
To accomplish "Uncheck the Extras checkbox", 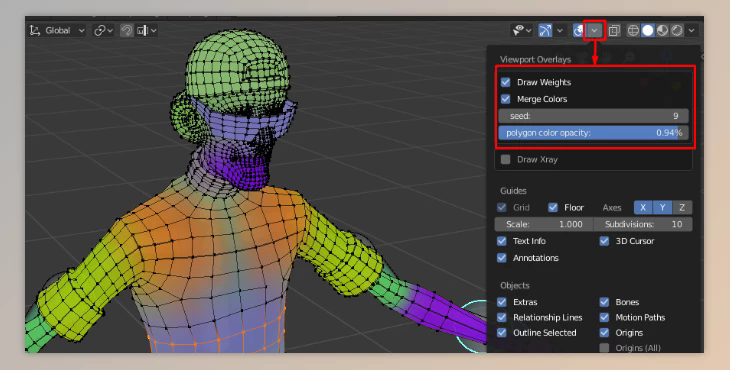I will point(502,302).
